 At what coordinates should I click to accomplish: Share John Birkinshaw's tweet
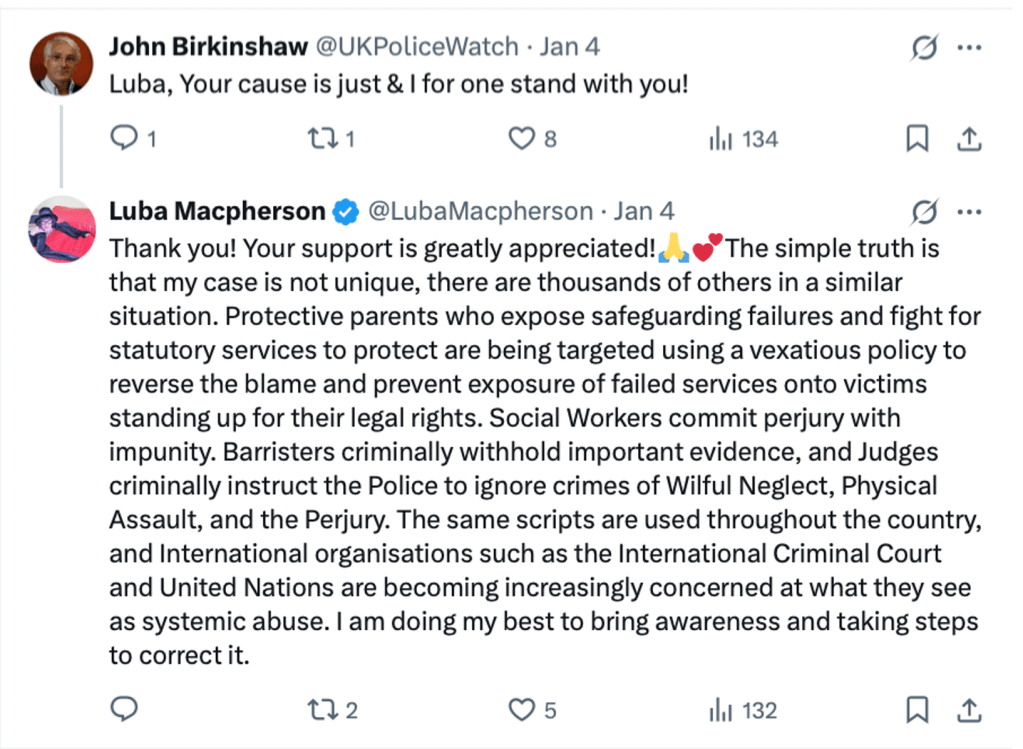(968, 139)
